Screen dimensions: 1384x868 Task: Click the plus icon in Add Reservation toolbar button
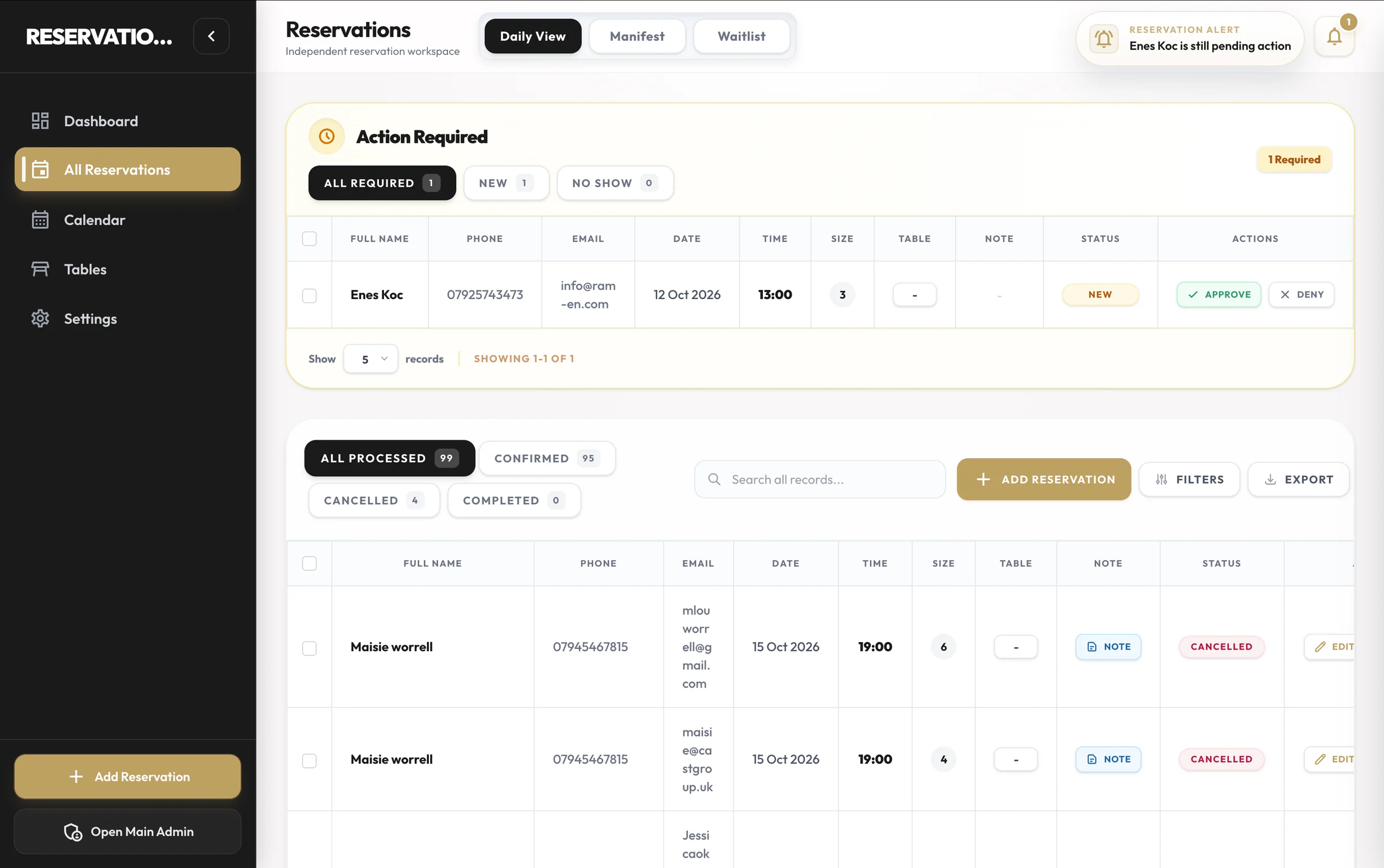(983, 480)
